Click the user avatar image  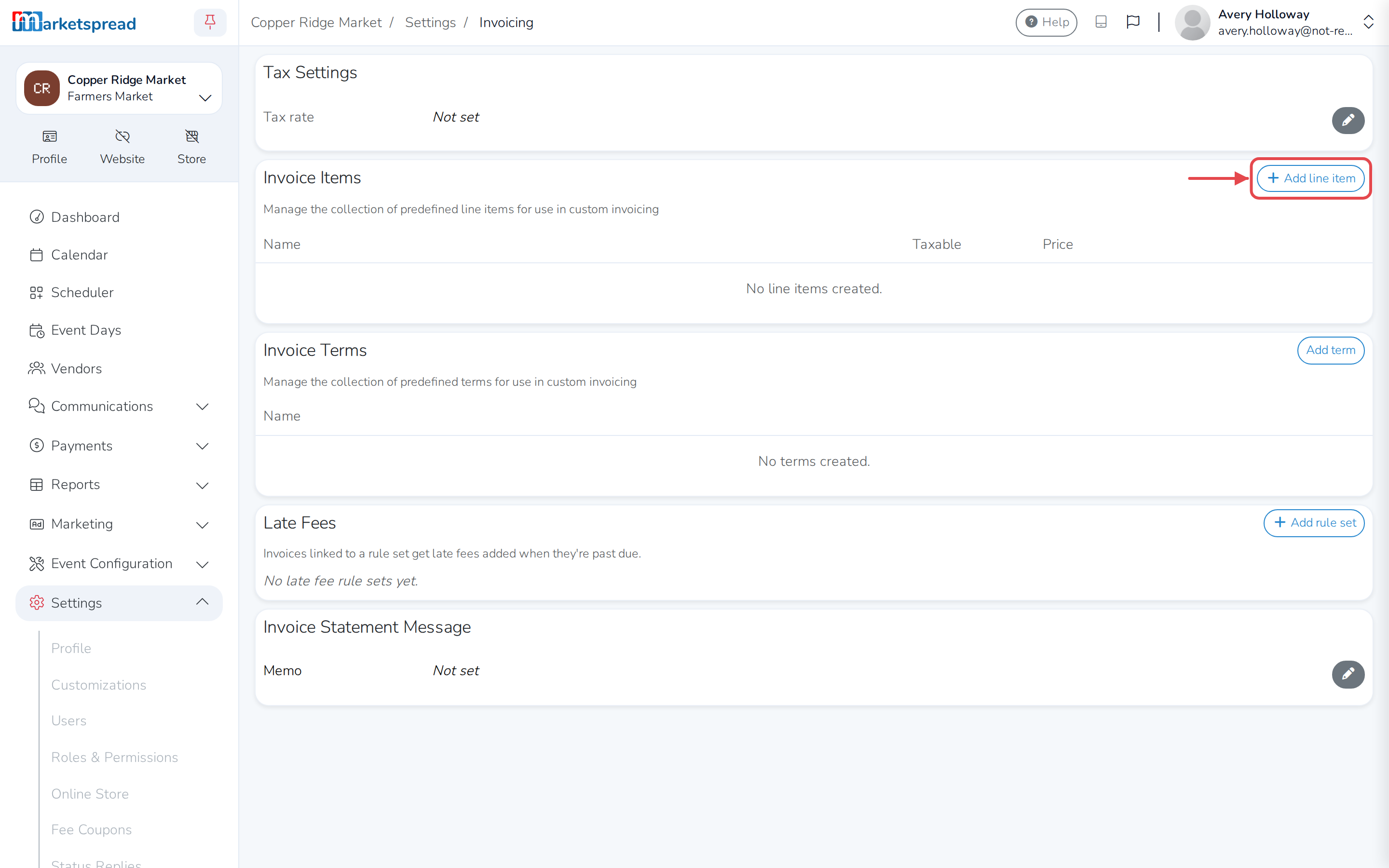point(1192,22)
